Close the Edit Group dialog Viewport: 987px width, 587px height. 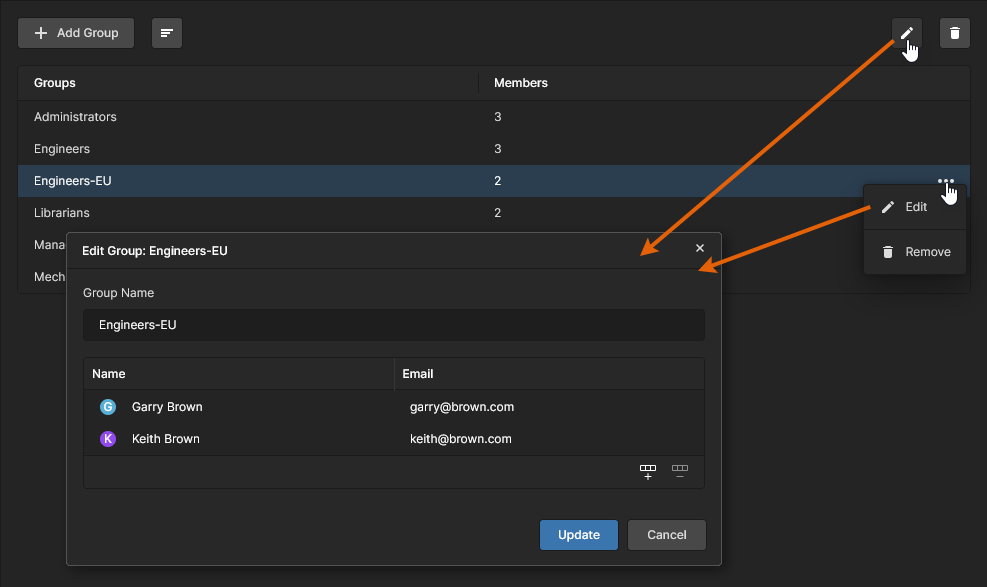coord(700,248)
